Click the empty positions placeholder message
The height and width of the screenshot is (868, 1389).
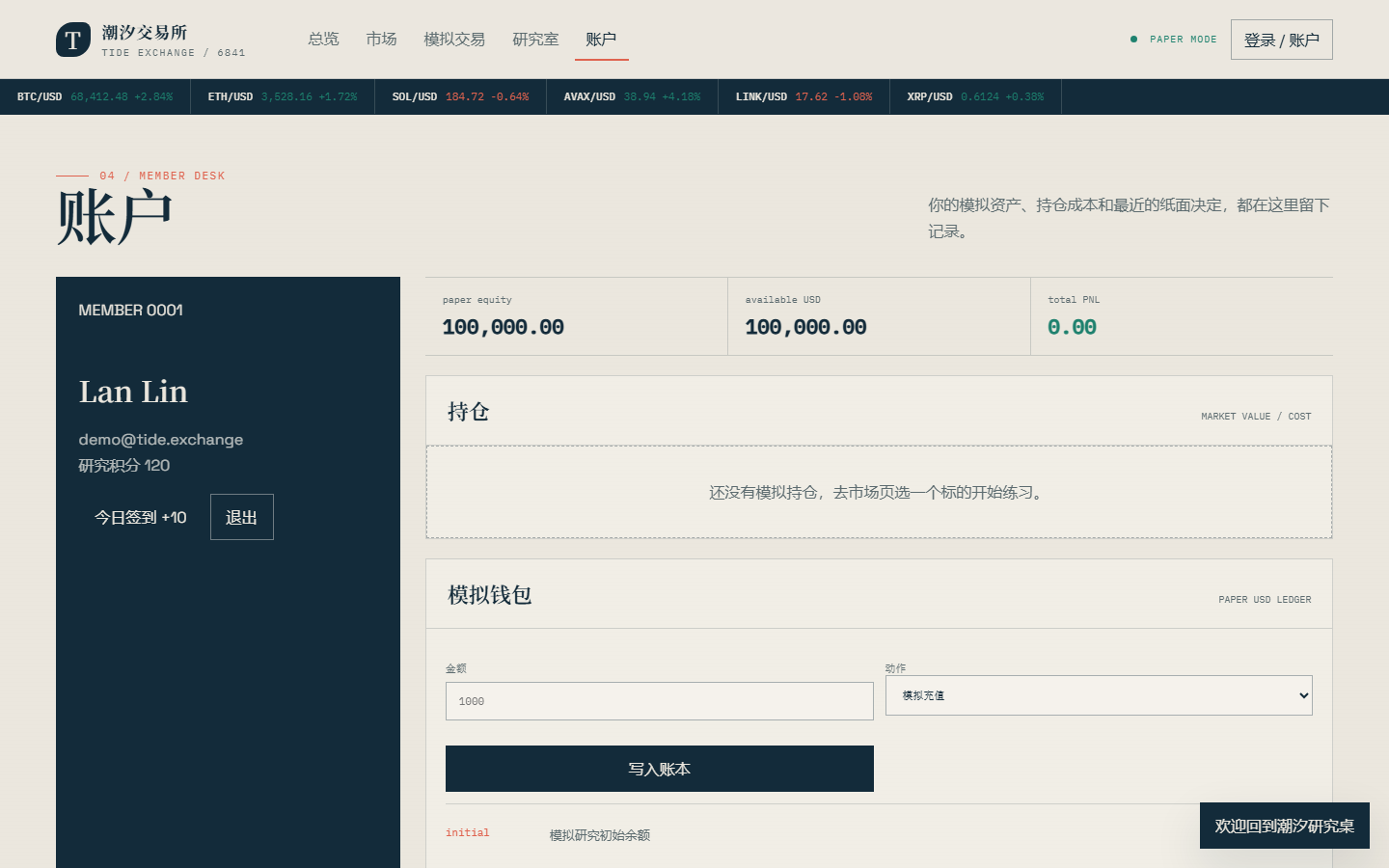[x=879, y=492]
